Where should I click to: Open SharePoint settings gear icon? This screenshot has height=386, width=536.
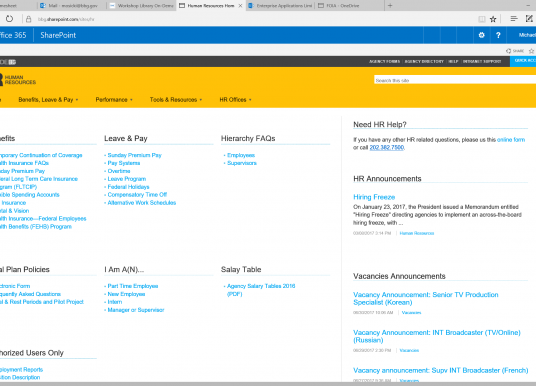pyautogui.click(x=482, y=35)
